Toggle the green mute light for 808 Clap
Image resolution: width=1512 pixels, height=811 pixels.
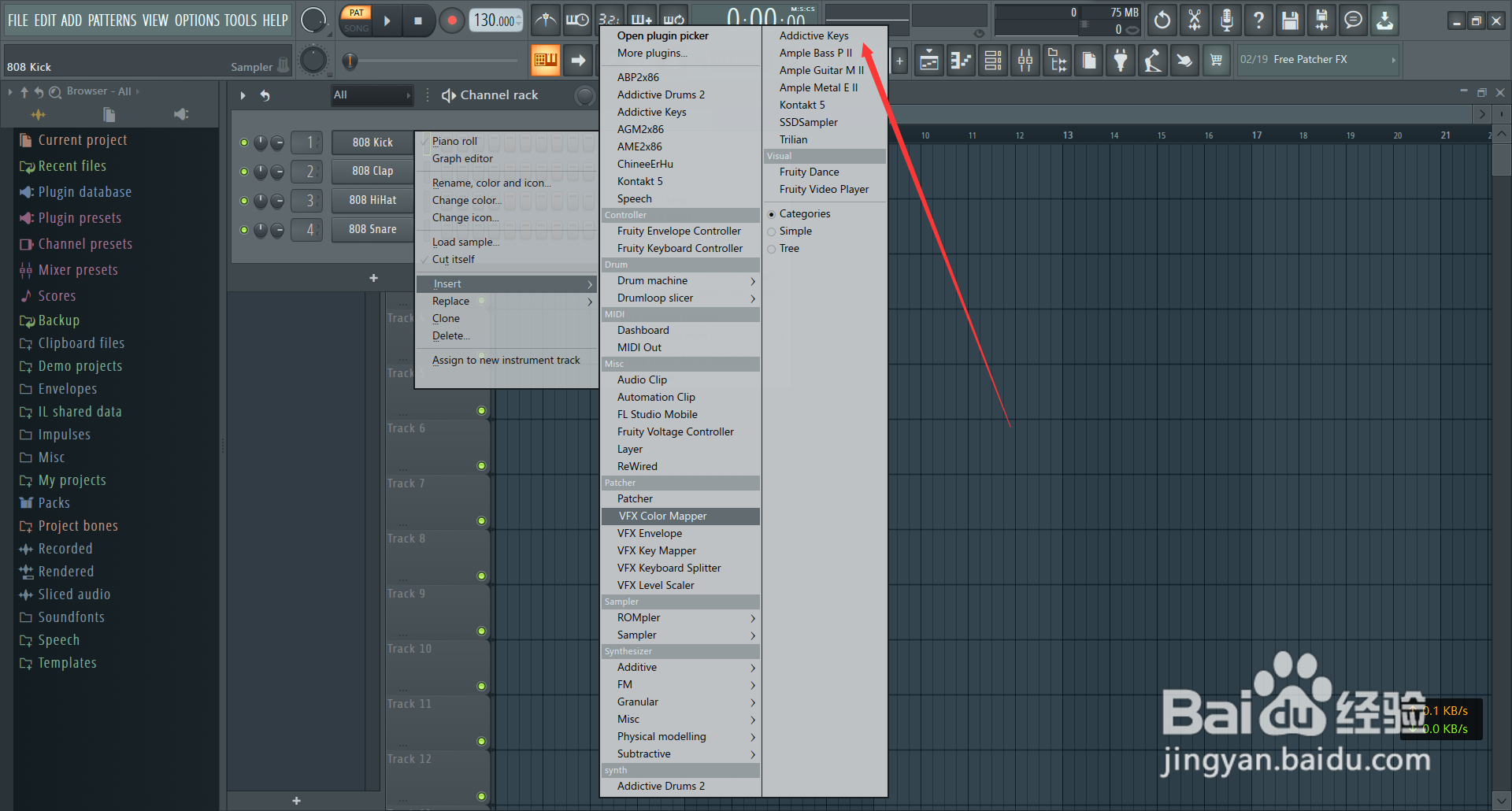tap(244, 172)
